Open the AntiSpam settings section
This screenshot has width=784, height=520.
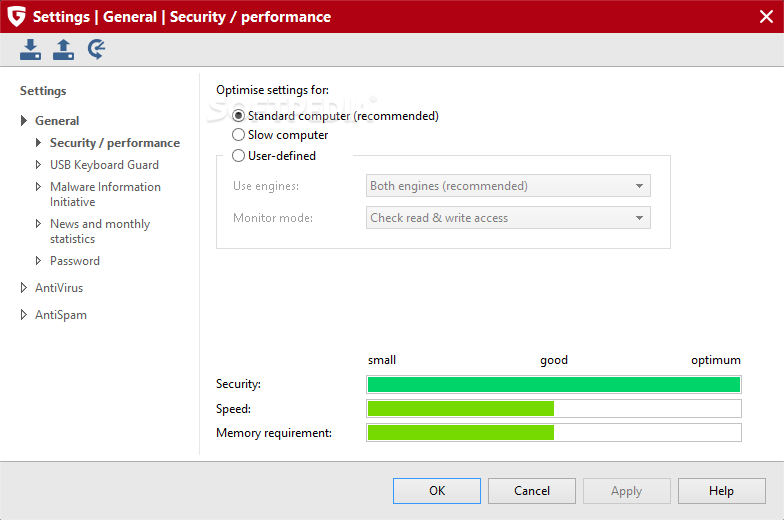click(61, 315)
